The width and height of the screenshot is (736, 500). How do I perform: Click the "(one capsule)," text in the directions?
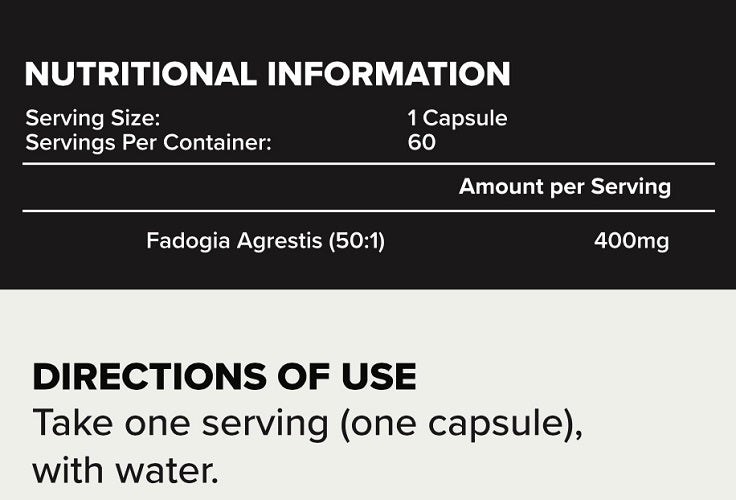tap(462, 425)
